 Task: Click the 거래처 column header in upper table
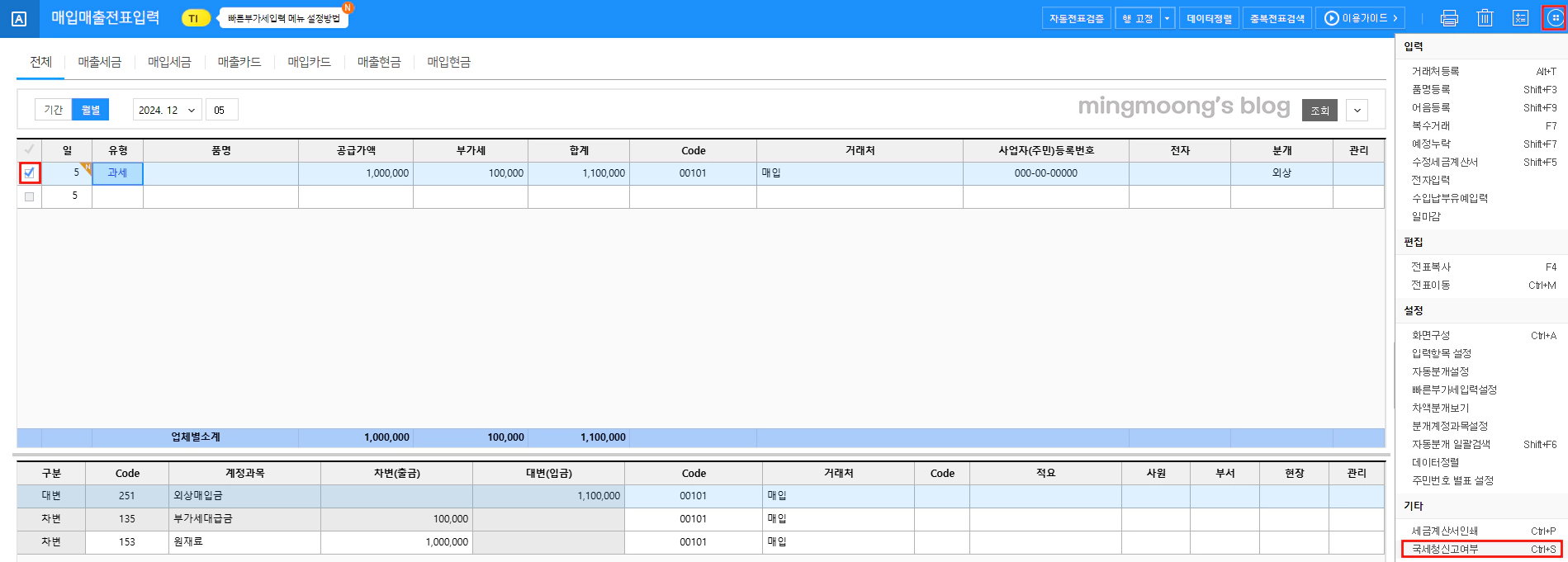click(860, 150)
